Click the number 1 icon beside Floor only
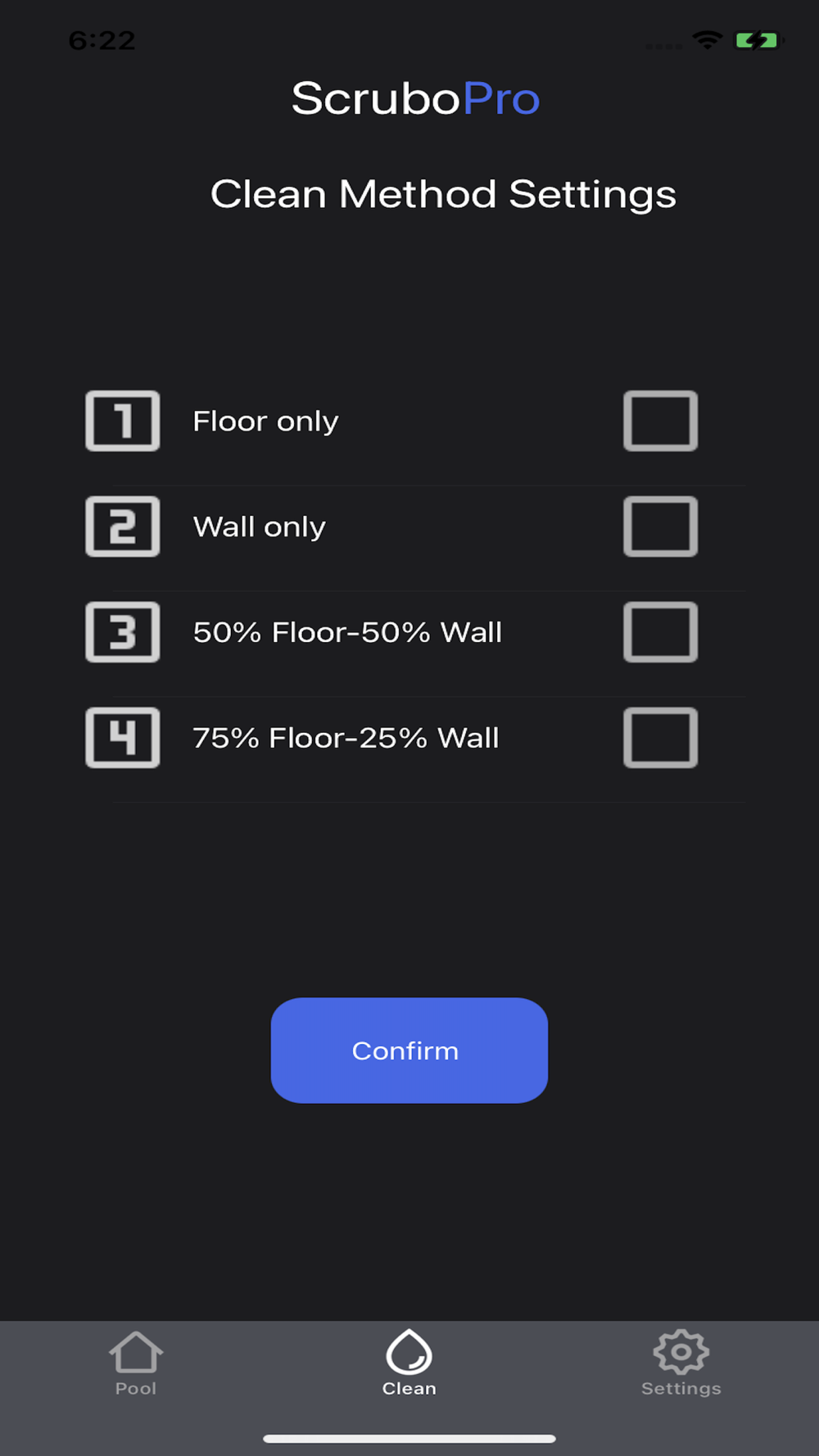 click(x=123, y=421)
